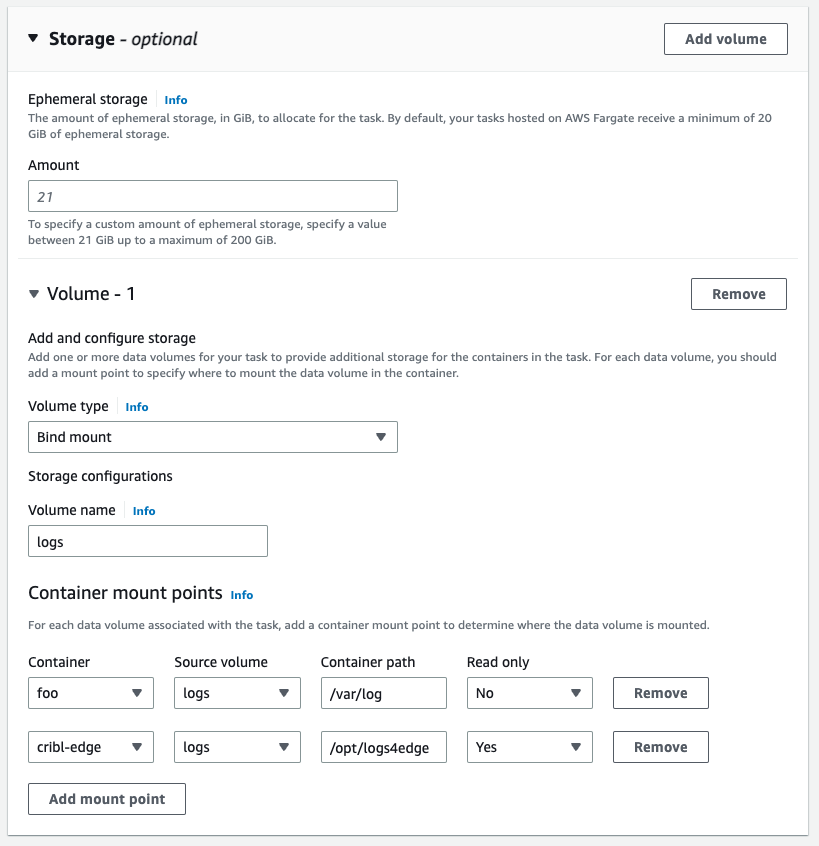Viewport: 819px width, 846px height.
Task: Collapse the Volume - 1 section
Action: (x=34, y=293)
